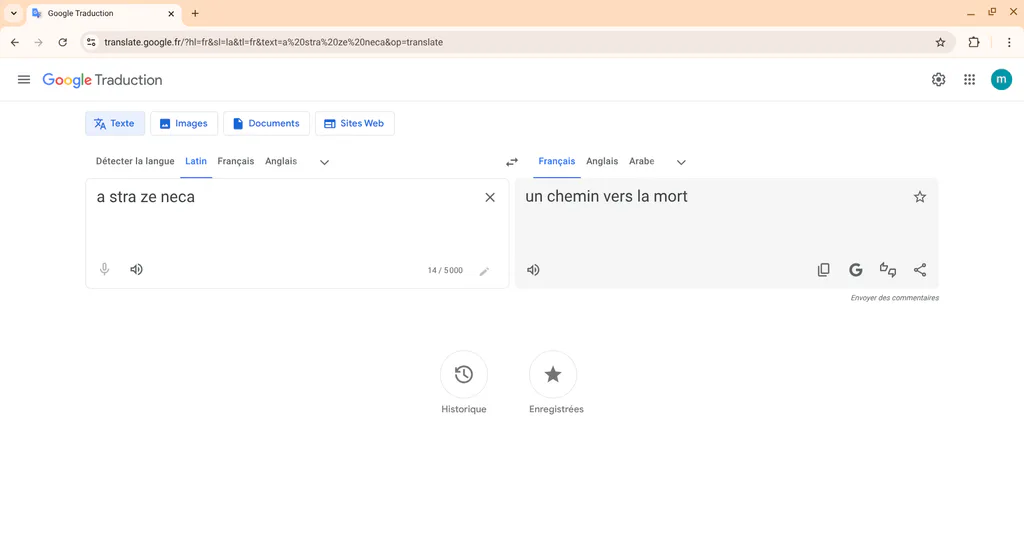This screenshot has height=544, width=1024.
Task: Listen to the French translation audio
Action: coord(534,270)
